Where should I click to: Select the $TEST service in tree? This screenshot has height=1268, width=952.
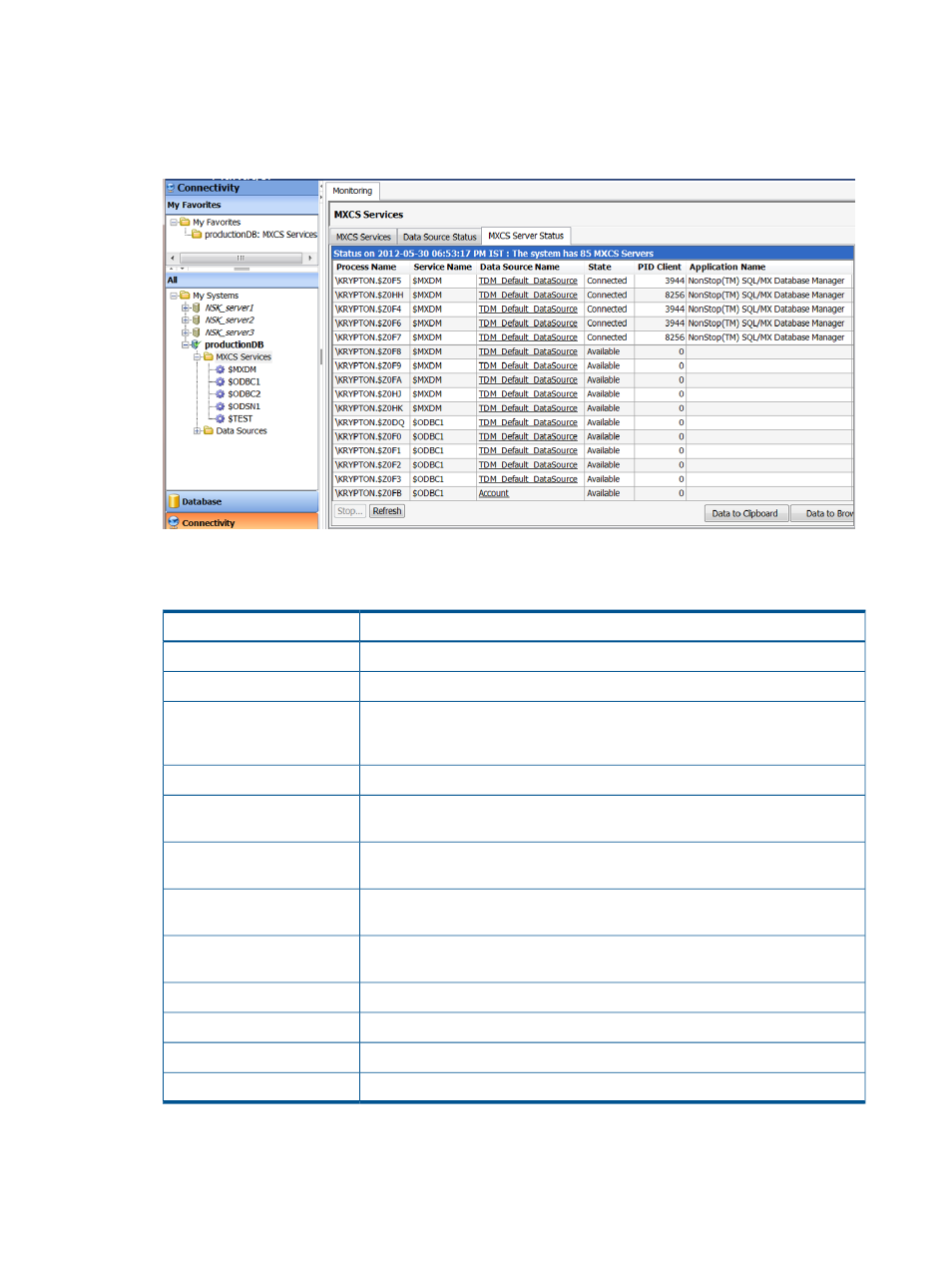(x=240, y=418)
